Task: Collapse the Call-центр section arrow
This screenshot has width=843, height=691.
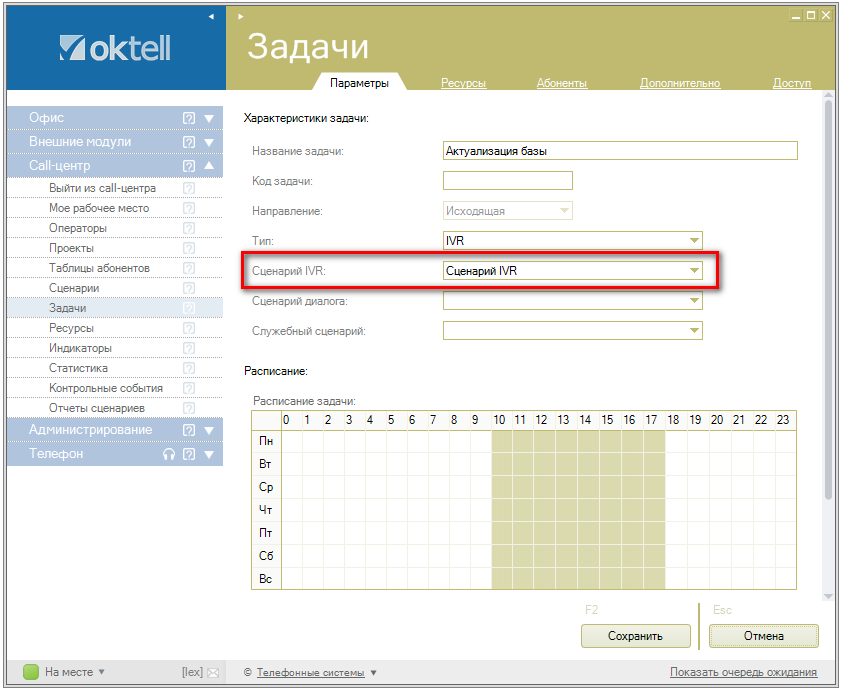Action: pos(209,166)
